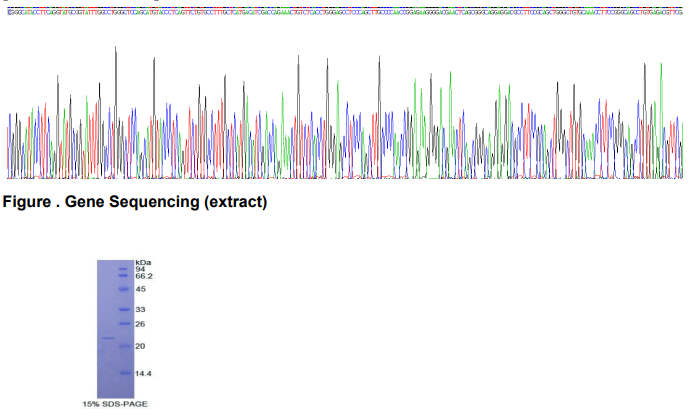Click the 14.4 kDa ladder band
The image size is (691, 417).
[x=124, y=373]
